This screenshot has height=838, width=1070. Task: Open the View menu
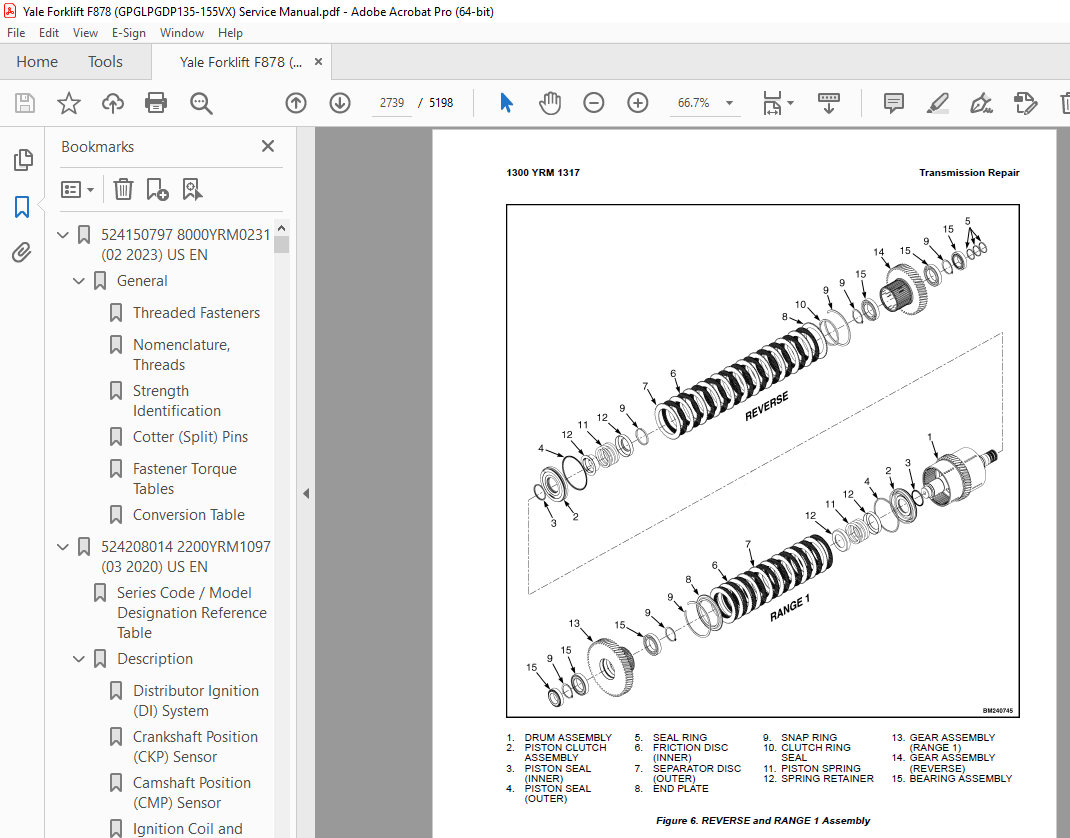[x=85, y=33]
